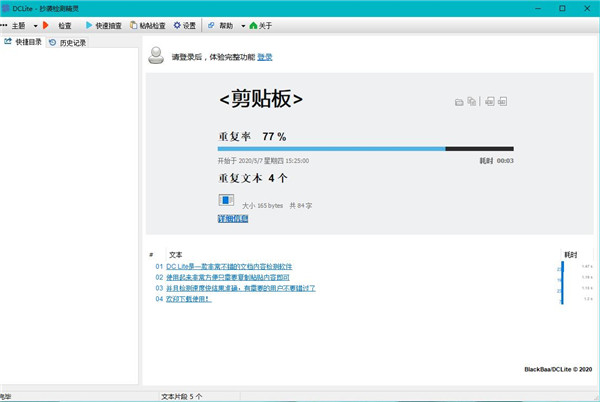Viewport: 600px width, 402px height.
Task: Expand the dropdown arrow beside 帮助
Action: tap(243, 25)
